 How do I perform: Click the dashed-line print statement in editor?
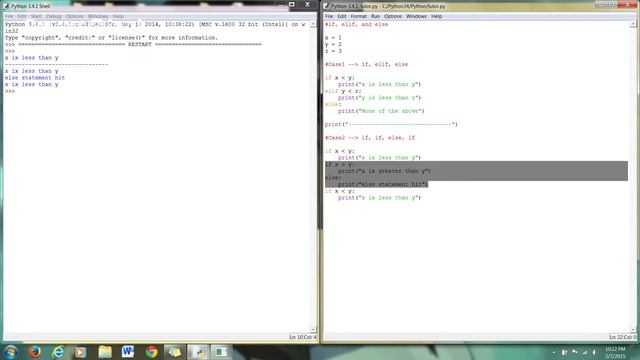[x=391, y=124]
